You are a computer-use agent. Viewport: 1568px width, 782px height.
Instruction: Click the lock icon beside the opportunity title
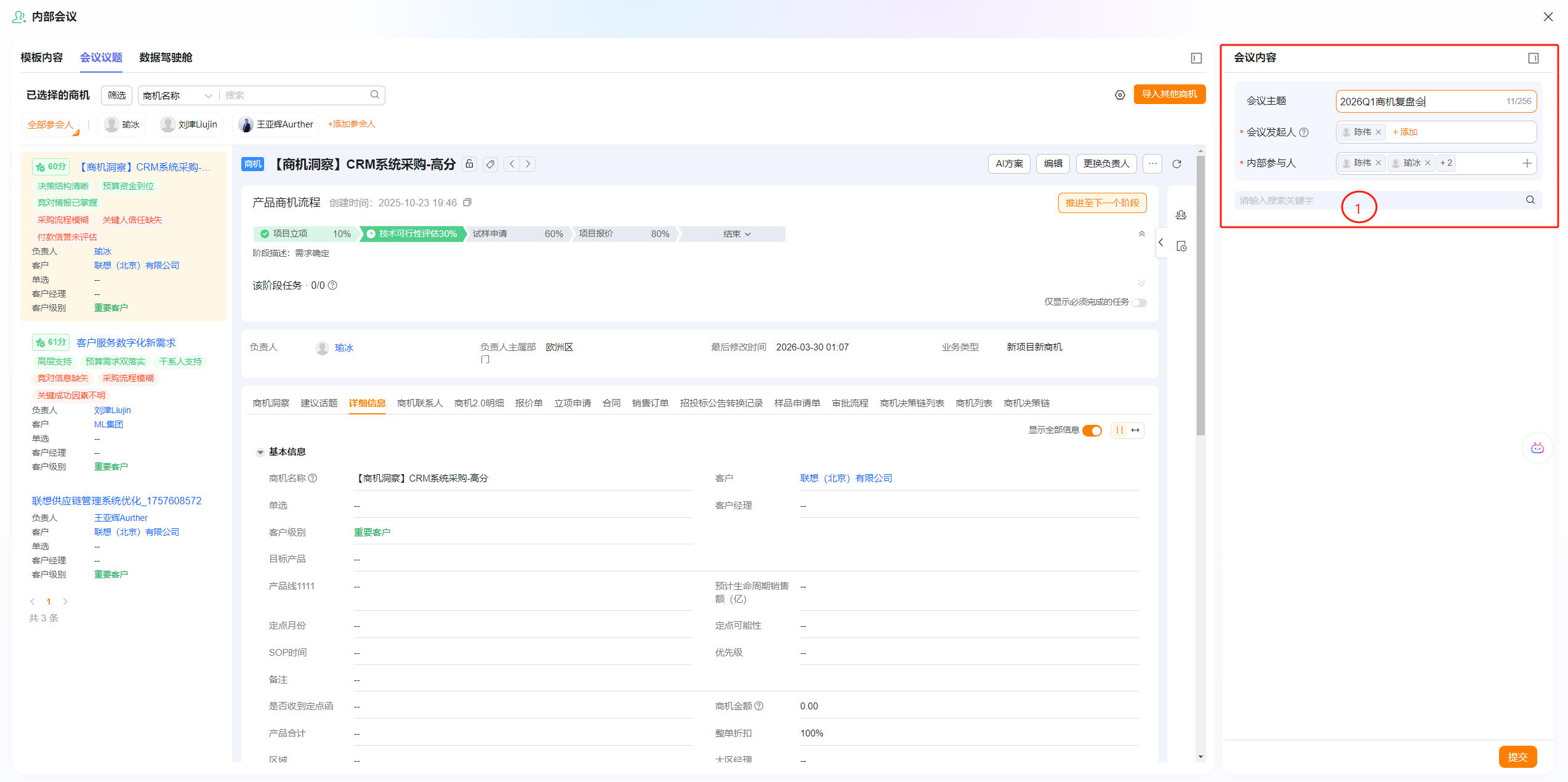pos(470,164)
